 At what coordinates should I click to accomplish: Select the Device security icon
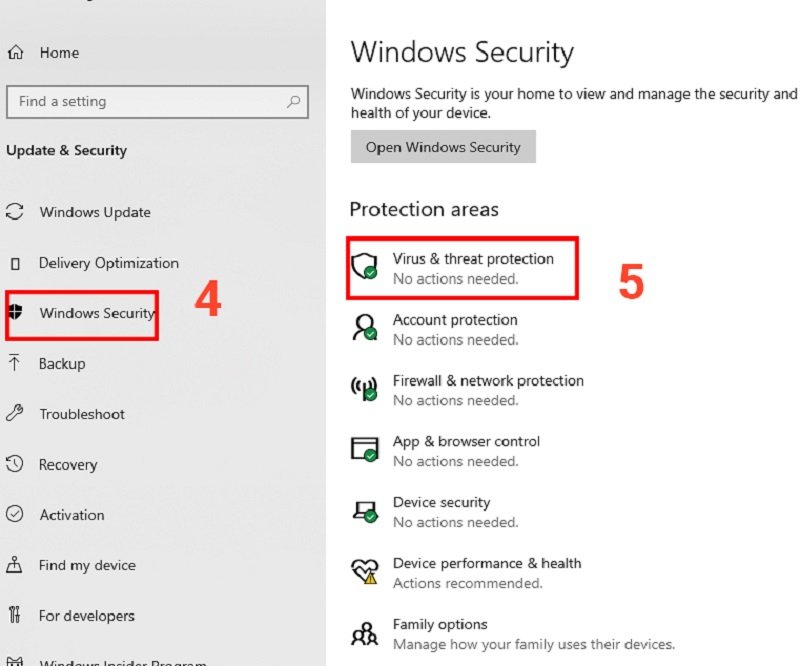[366, 510]
